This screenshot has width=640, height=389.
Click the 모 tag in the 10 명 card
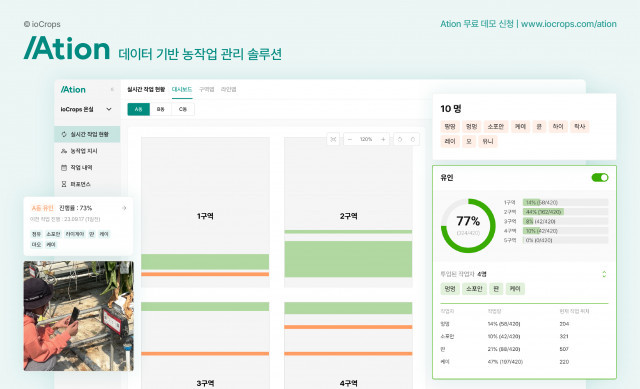(x=469, y=141)
